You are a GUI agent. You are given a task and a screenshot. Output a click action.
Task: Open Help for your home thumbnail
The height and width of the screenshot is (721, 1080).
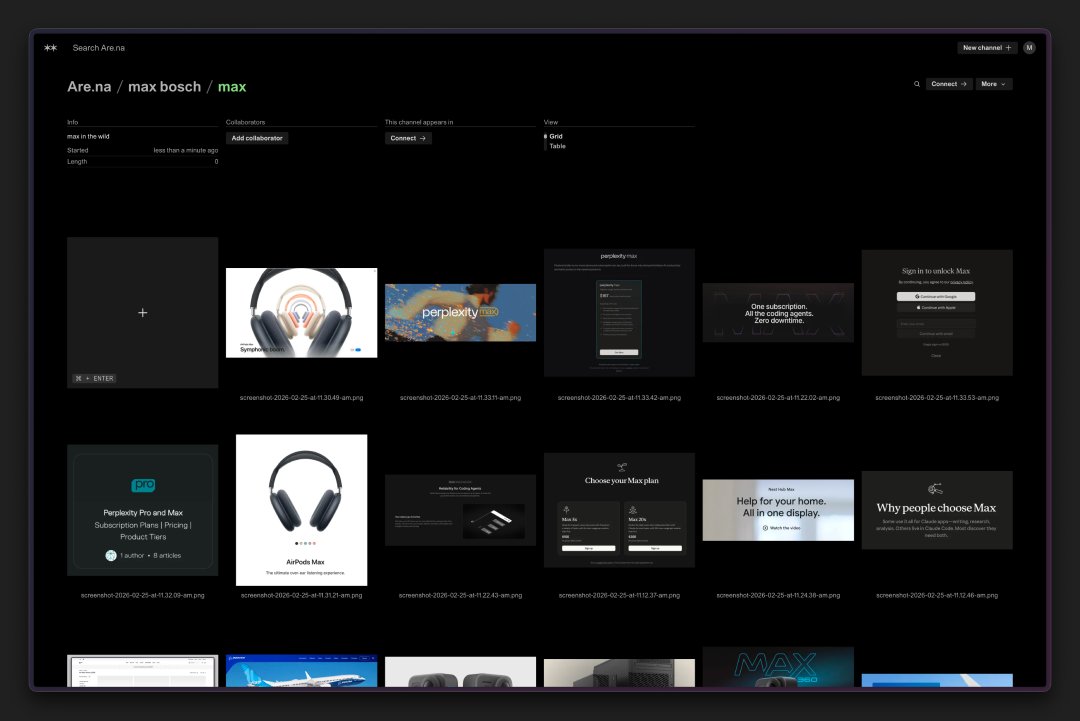778,510
